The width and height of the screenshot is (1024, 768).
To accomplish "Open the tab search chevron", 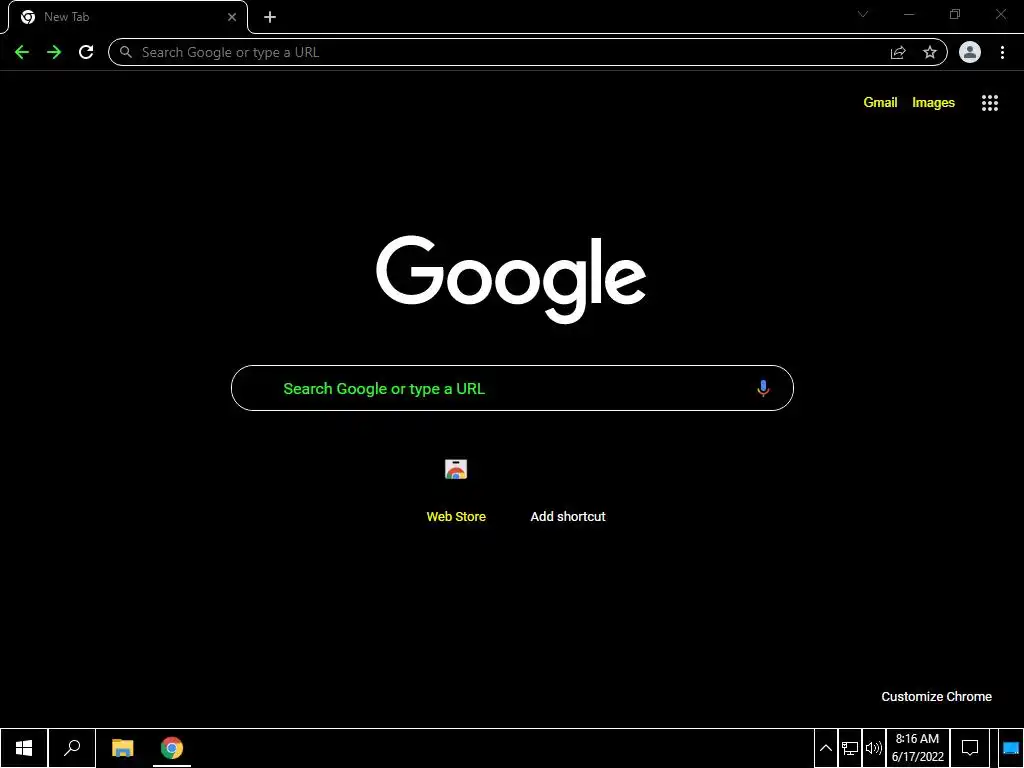I will pyautogui.click(x=863, y=14).
